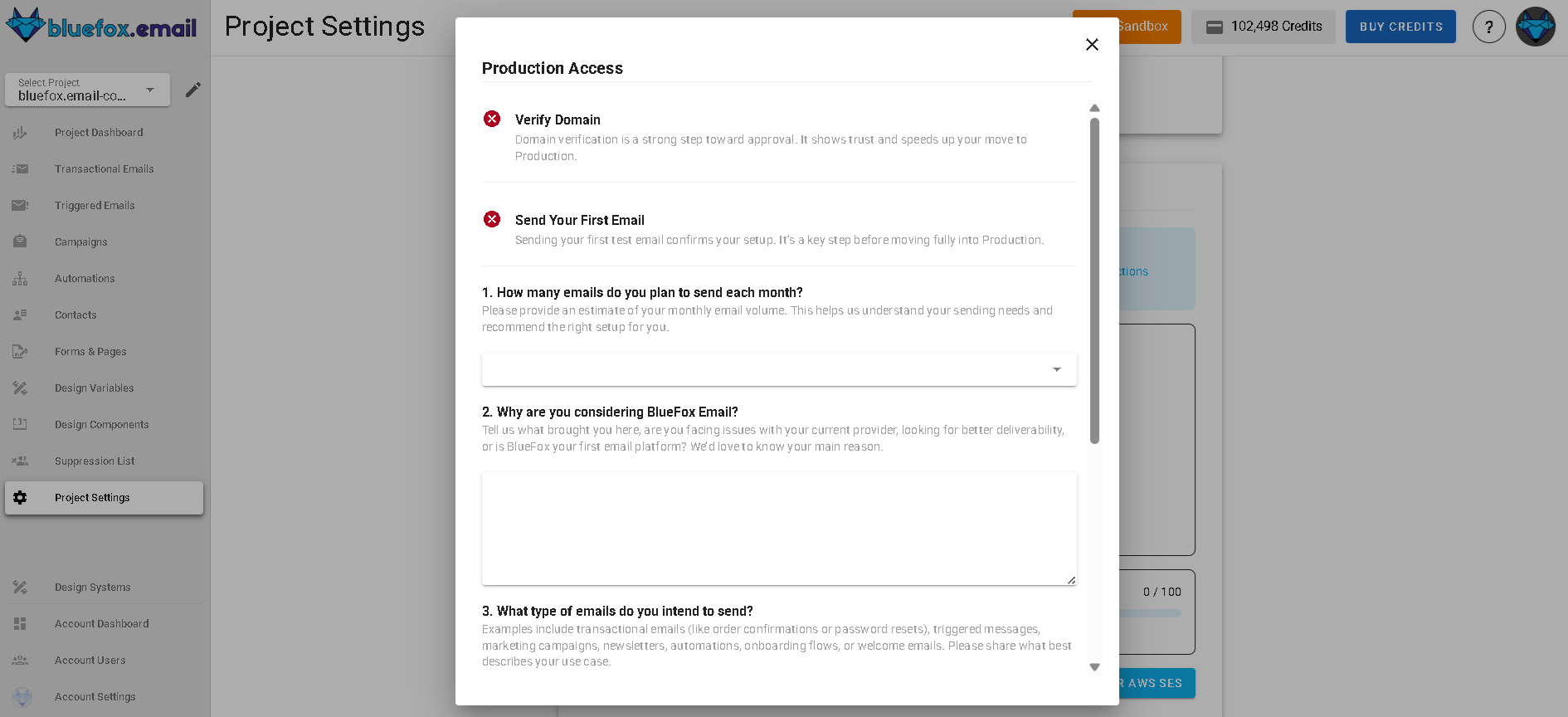Click the Design Variables icon

(x=20, y=388)
